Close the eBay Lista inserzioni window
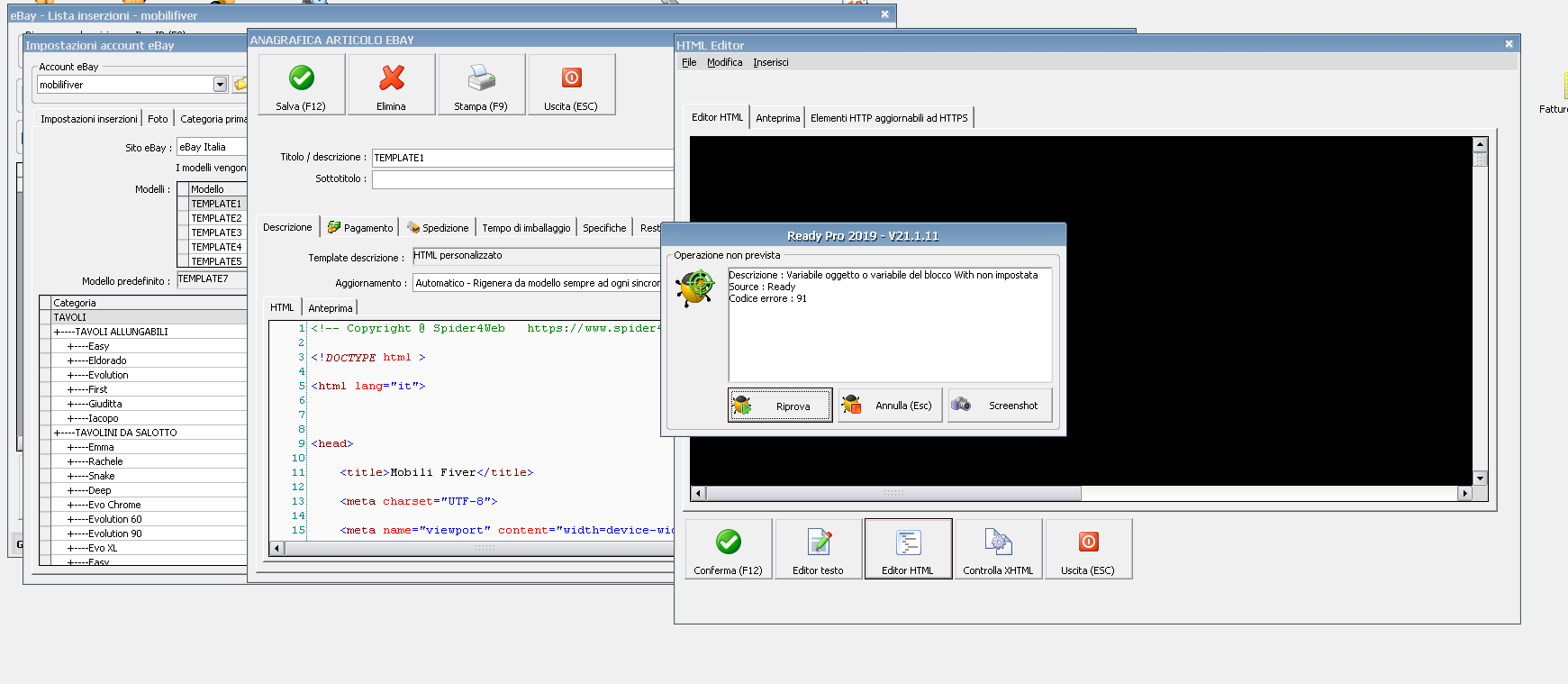Viewport: 1568px width, 684px height. (x=884, y=14)
